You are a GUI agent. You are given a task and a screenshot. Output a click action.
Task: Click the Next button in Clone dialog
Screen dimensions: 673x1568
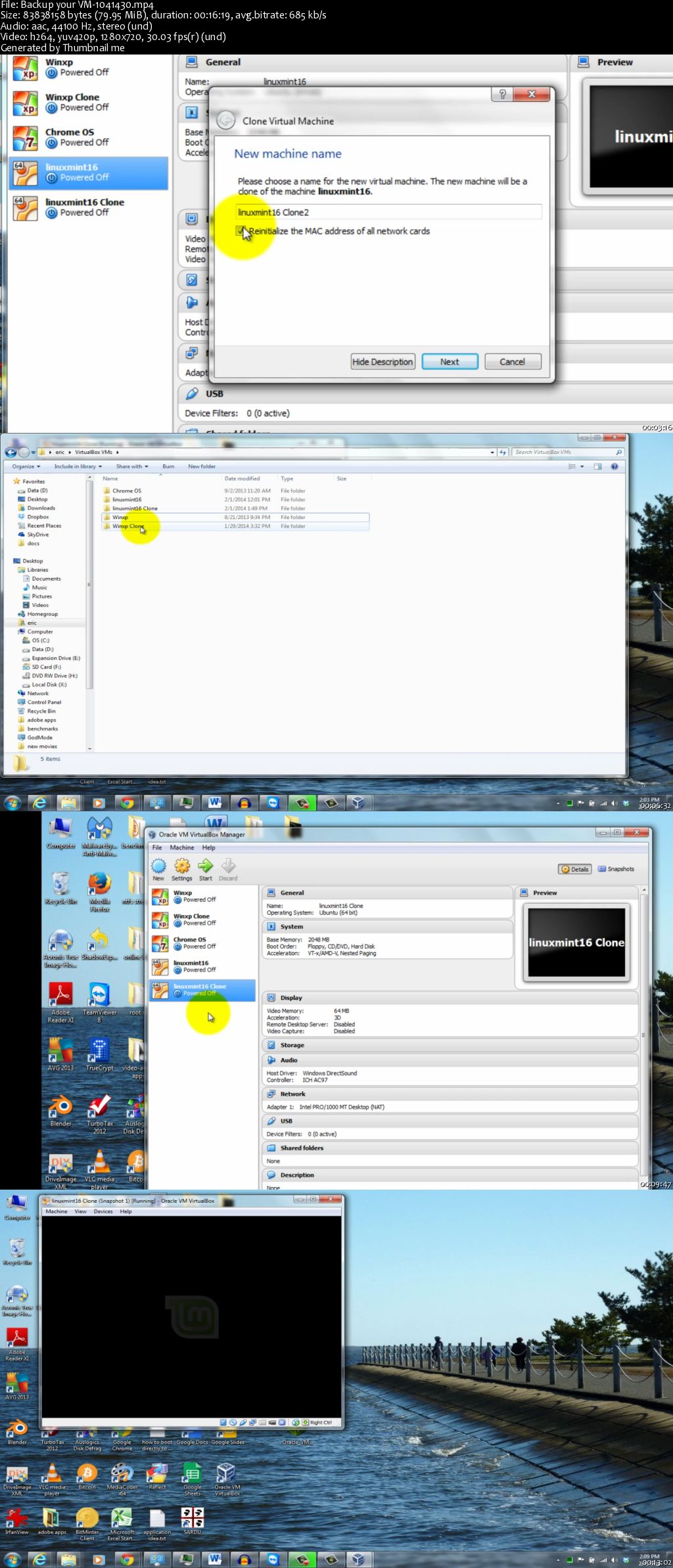click(x=450, y=362)
